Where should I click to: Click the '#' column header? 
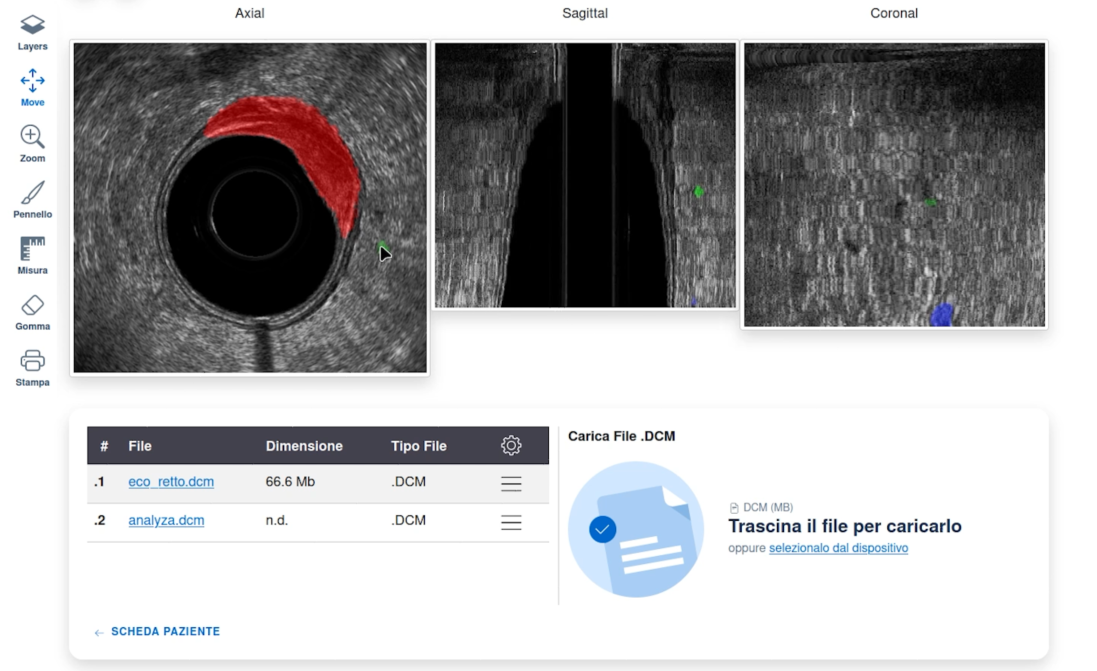104,446
